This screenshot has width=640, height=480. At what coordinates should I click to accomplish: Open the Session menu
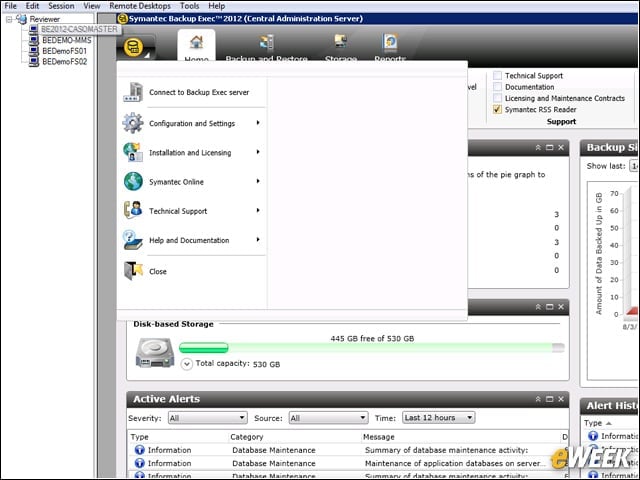[x=61, y=6]
